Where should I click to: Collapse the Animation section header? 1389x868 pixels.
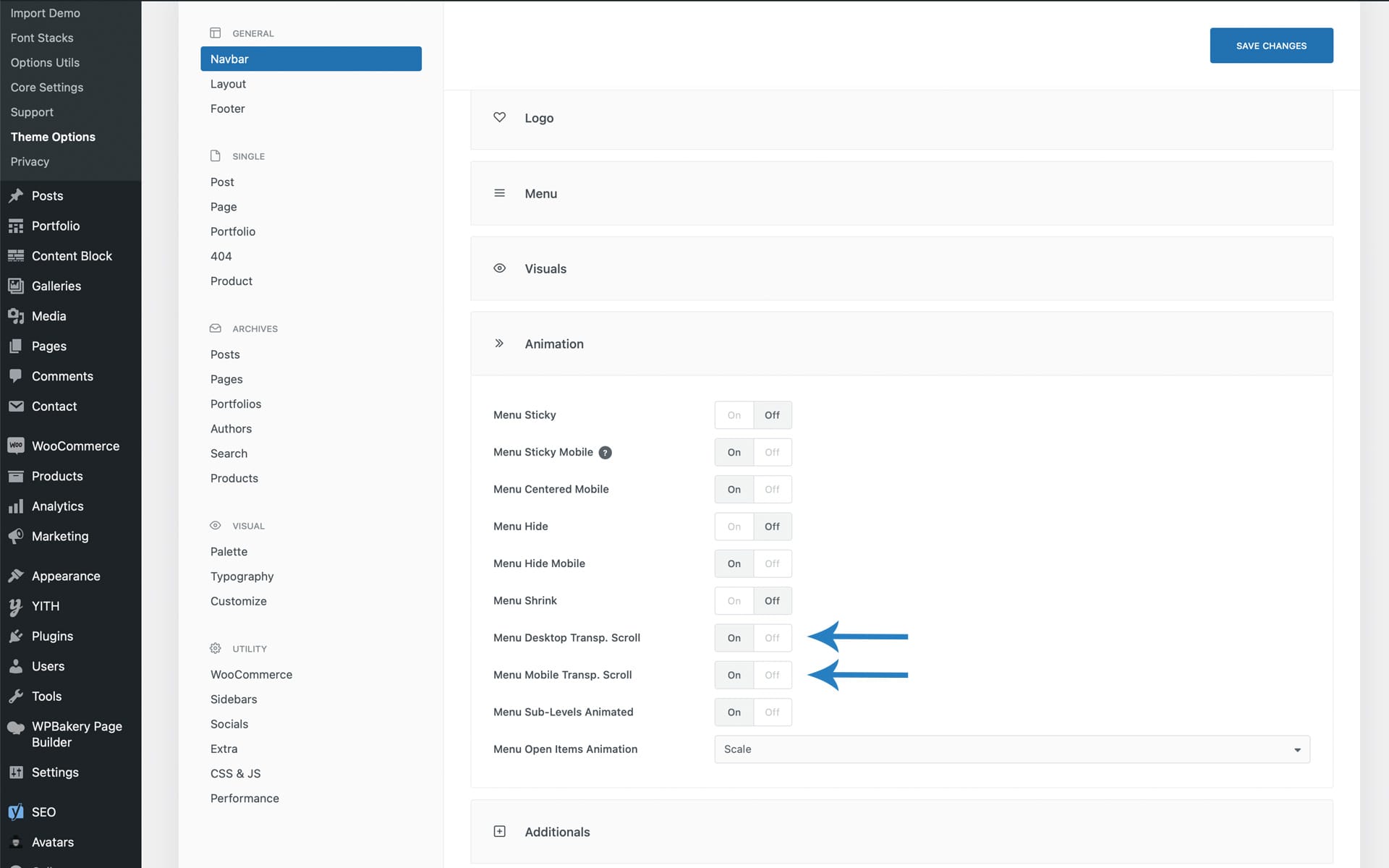[x=554, y=344]
